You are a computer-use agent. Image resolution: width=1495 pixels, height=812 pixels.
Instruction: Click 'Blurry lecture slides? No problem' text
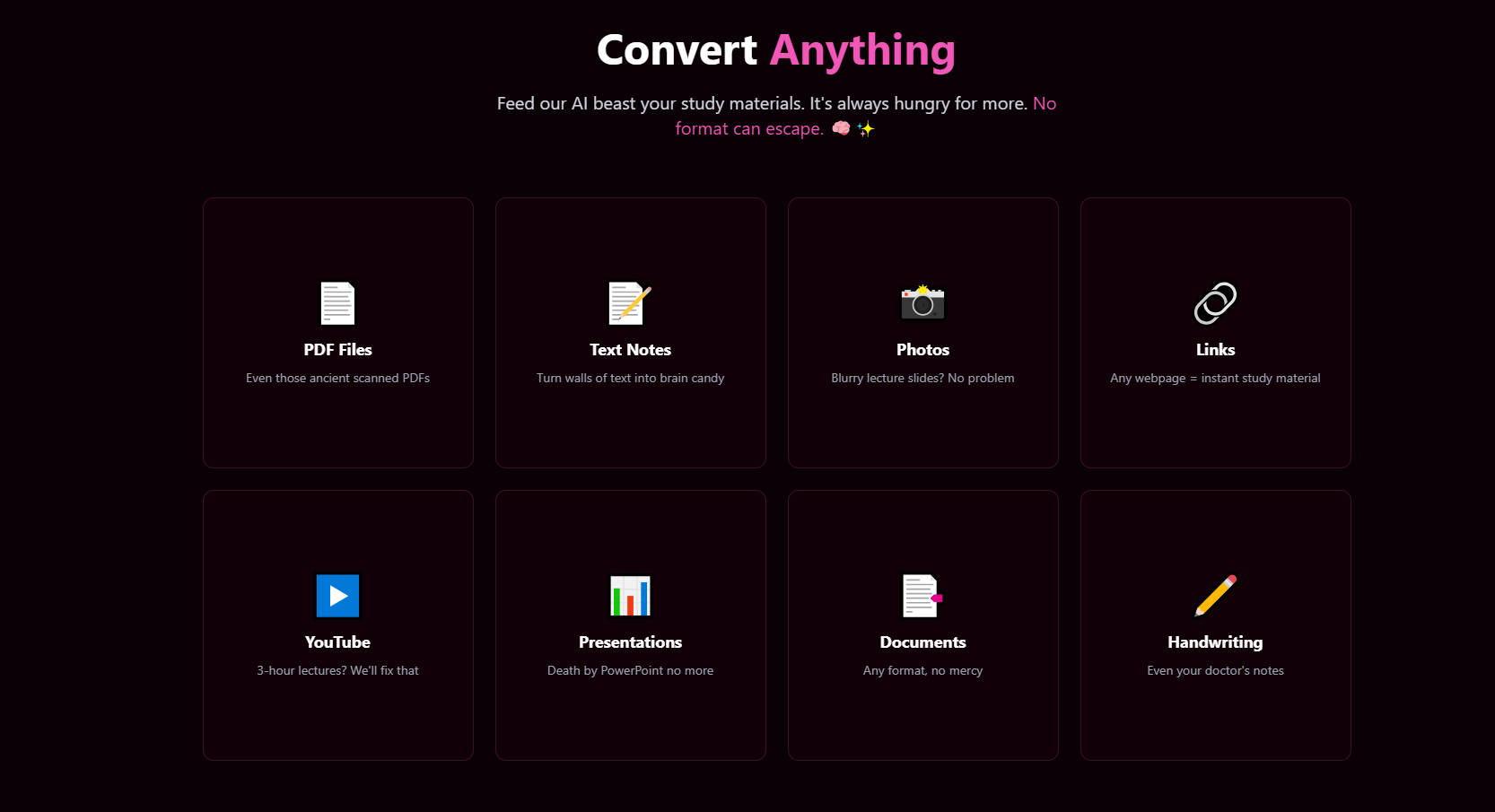point(922,379)
